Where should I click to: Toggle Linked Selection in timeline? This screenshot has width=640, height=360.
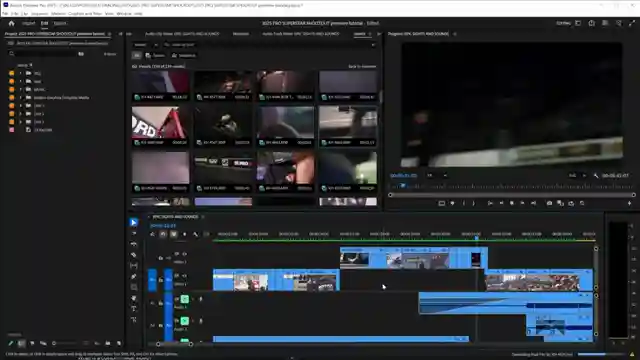173,234
